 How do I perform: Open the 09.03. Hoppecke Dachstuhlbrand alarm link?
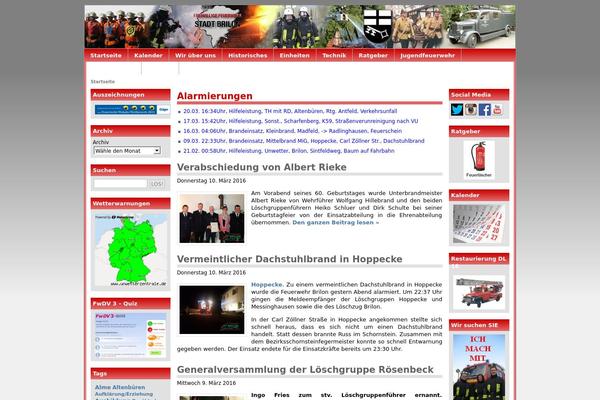point(304,141)
